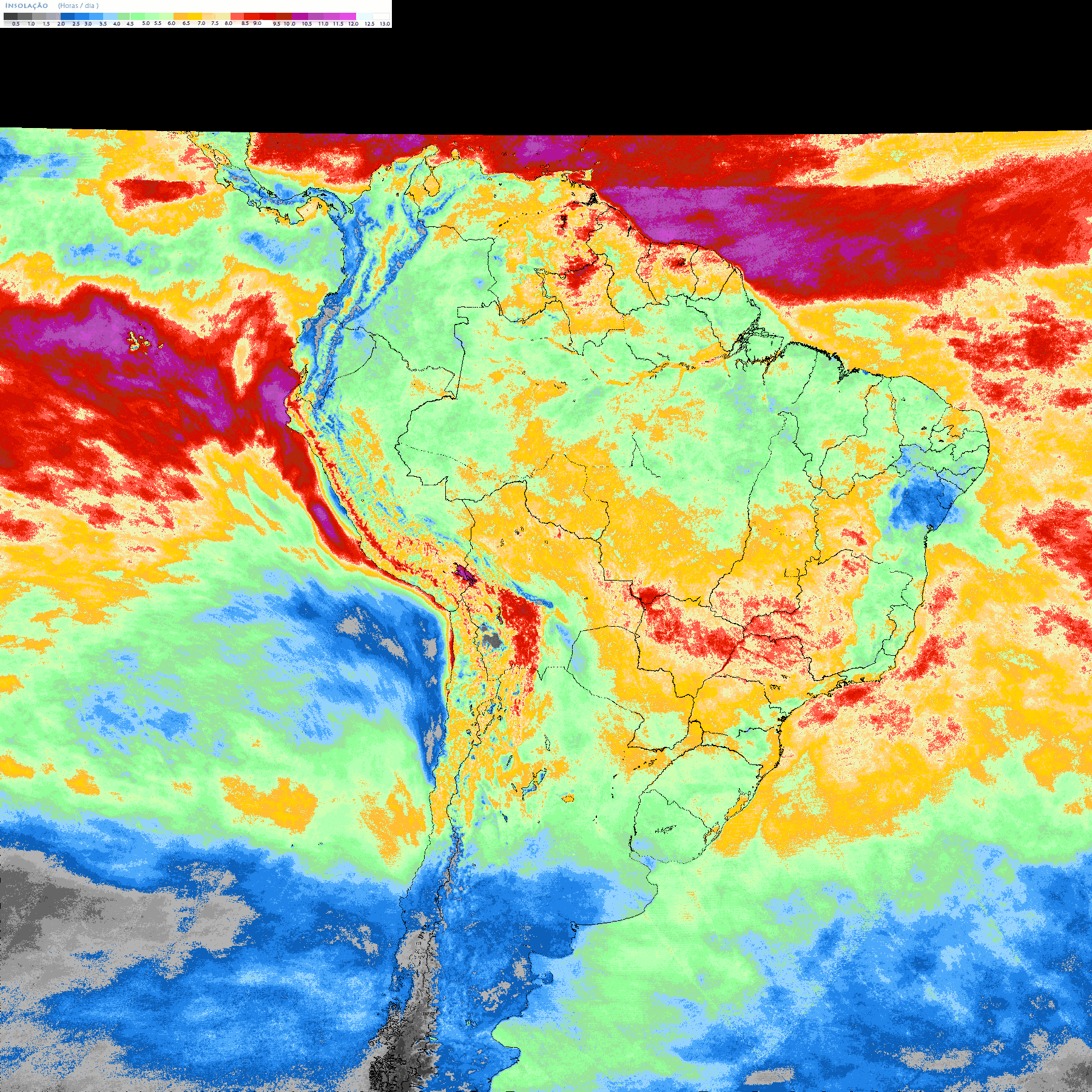Click the '5.0' legend value
Screen dimensions: 1092x1092
[x=146, y=23]
